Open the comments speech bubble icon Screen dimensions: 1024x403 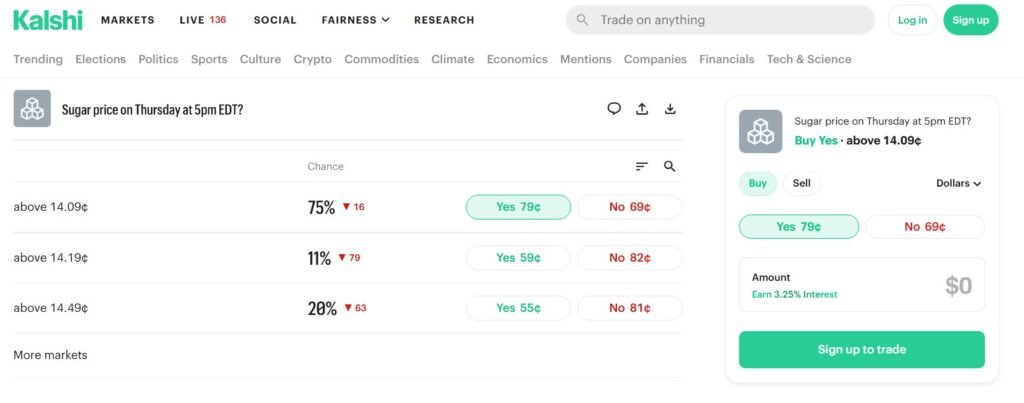tap(614, 109)
